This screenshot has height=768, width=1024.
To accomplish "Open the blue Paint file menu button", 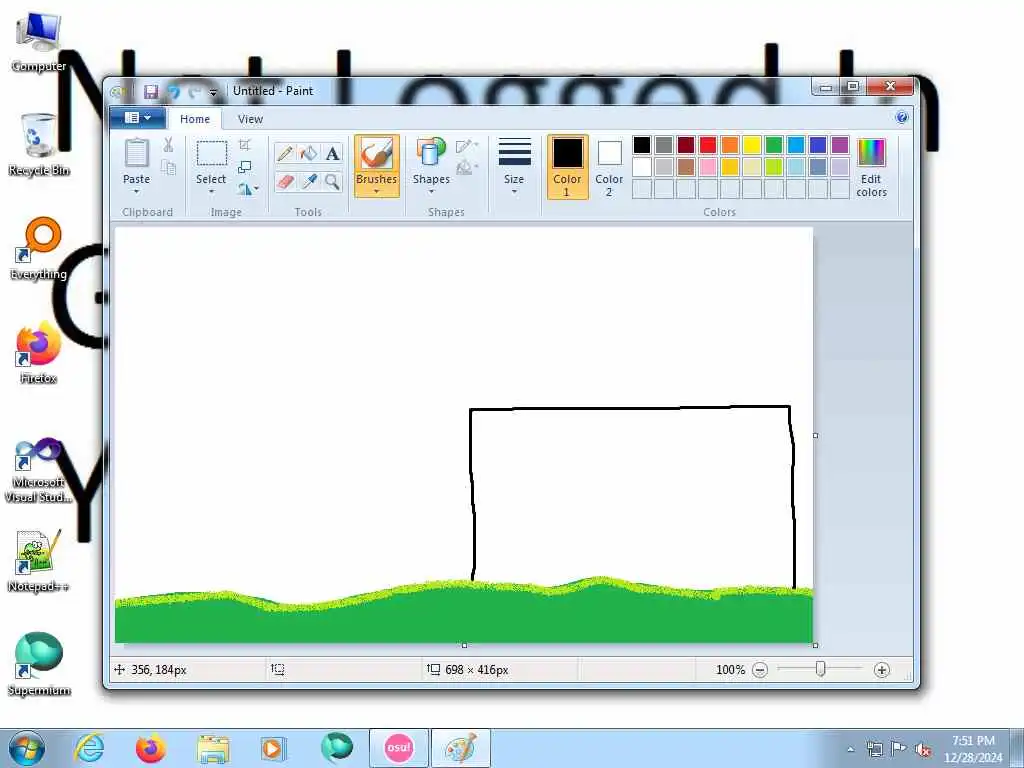I will coord(137,118).
